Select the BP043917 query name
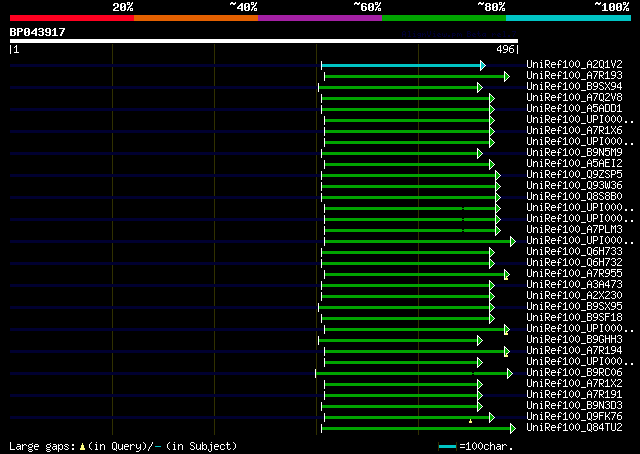This screenshot has height=454, width=640. click(38, 32)
